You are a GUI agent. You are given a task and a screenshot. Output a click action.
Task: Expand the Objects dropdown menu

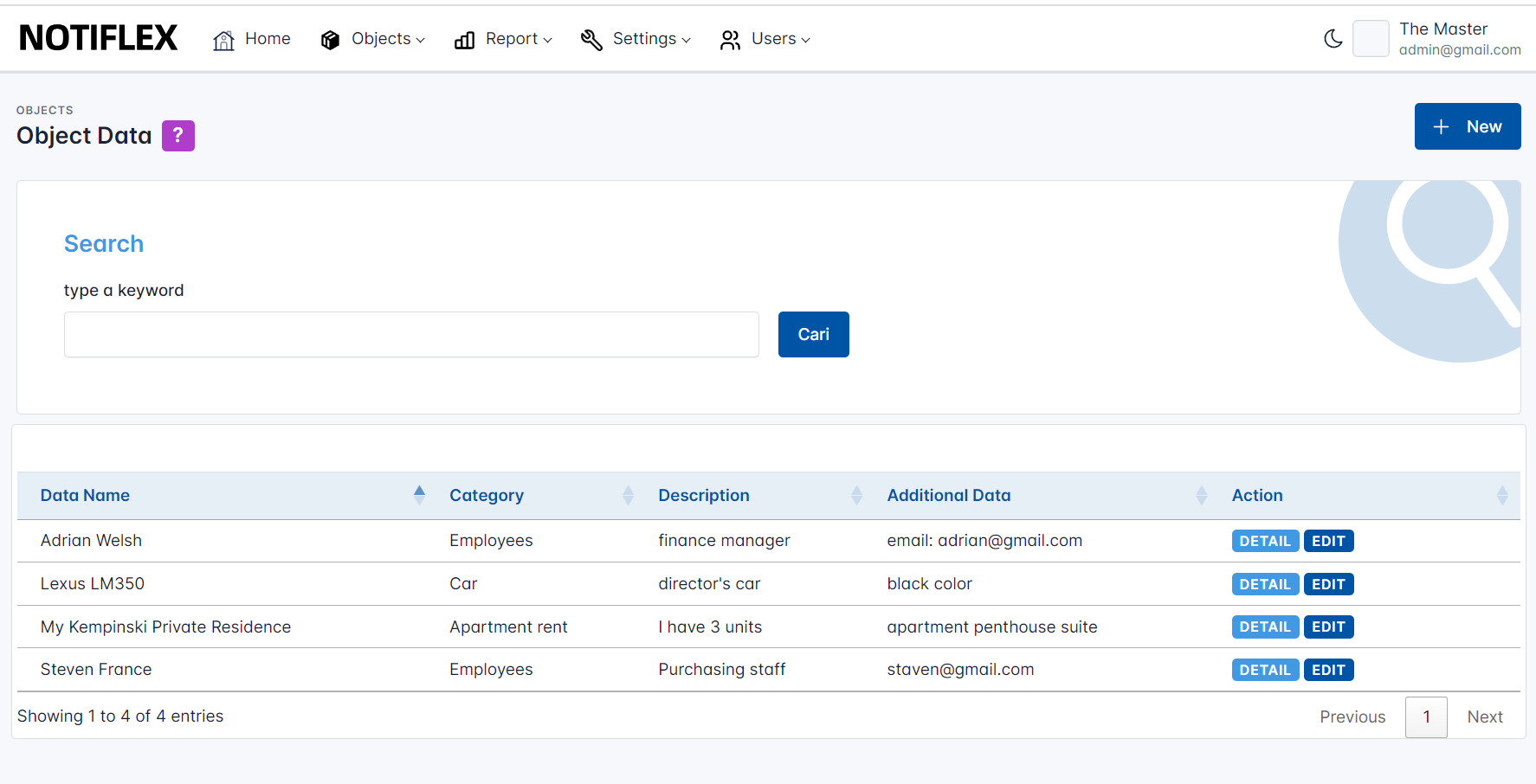388,39
